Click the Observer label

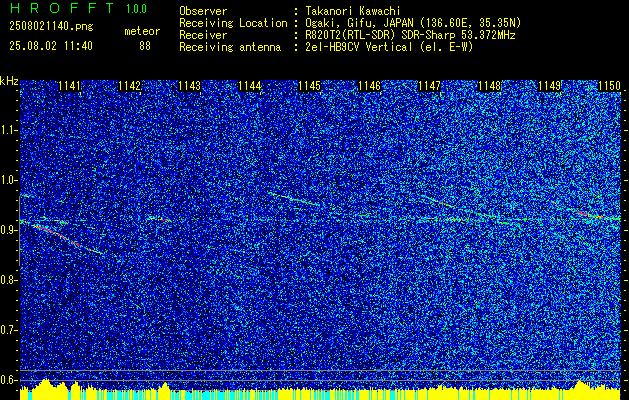coord(203,11)
